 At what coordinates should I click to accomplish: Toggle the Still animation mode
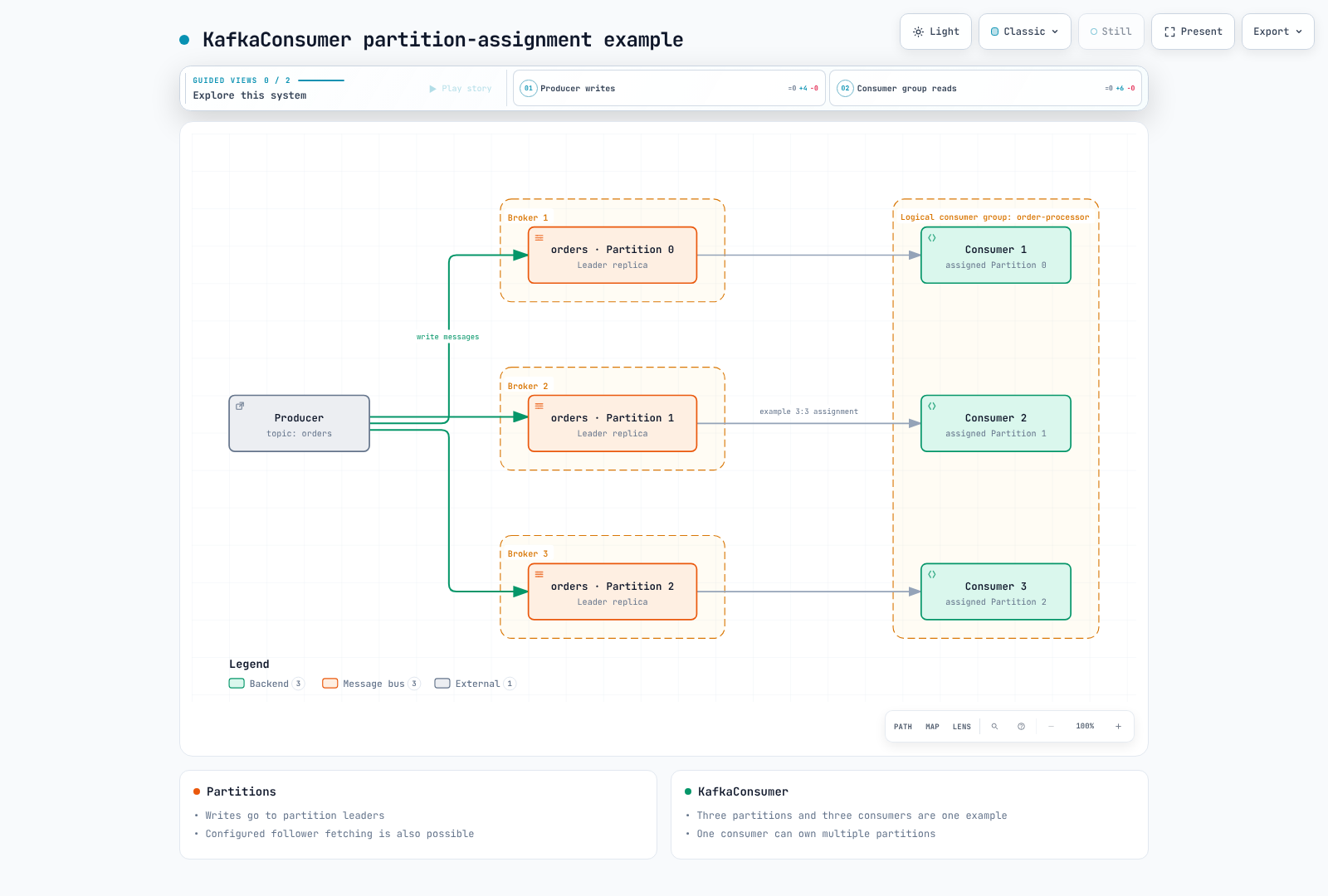click(1111, 32)
